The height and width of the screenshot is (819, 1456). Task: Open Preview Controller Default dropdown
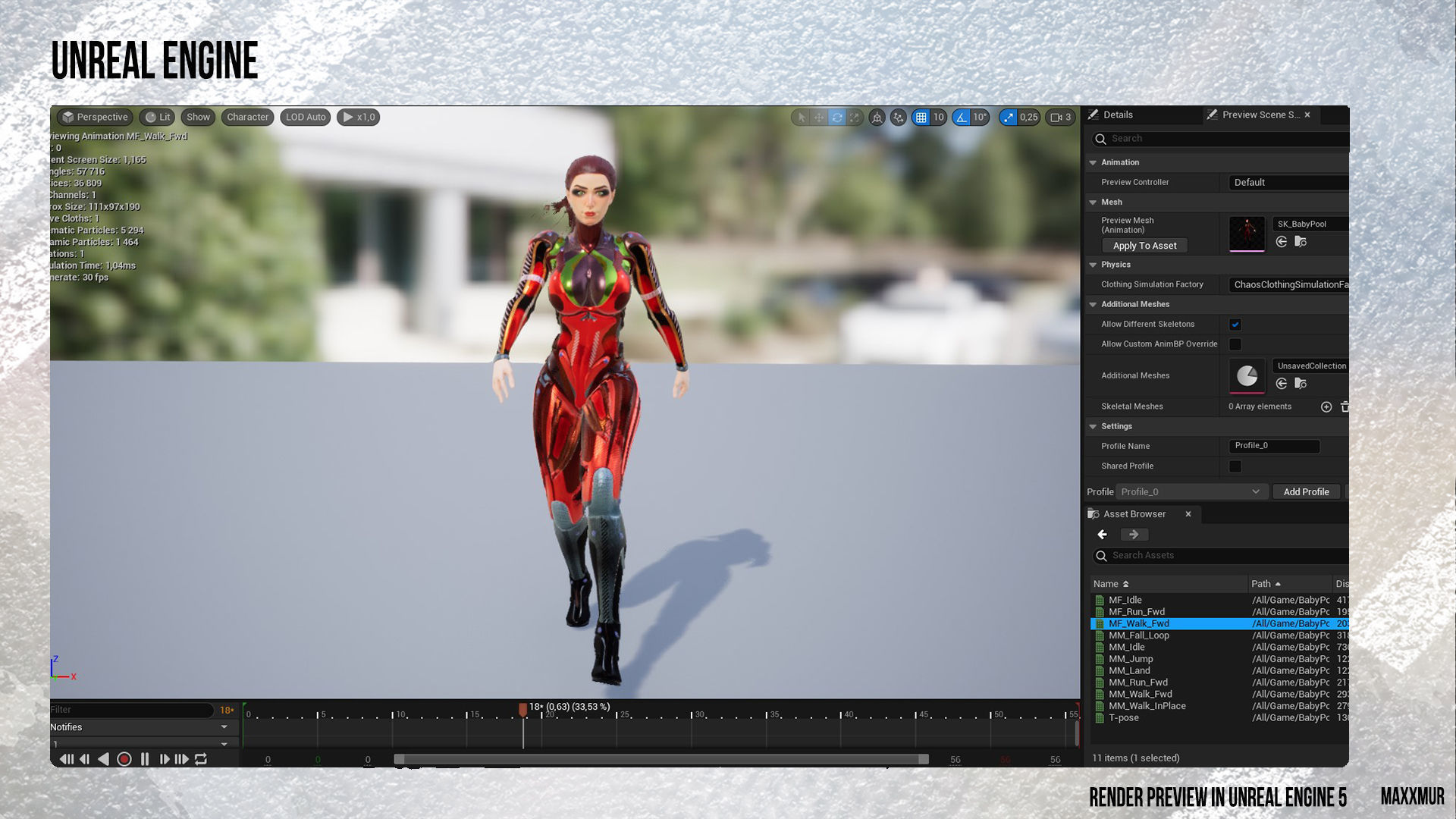[x=1288, y=183]
